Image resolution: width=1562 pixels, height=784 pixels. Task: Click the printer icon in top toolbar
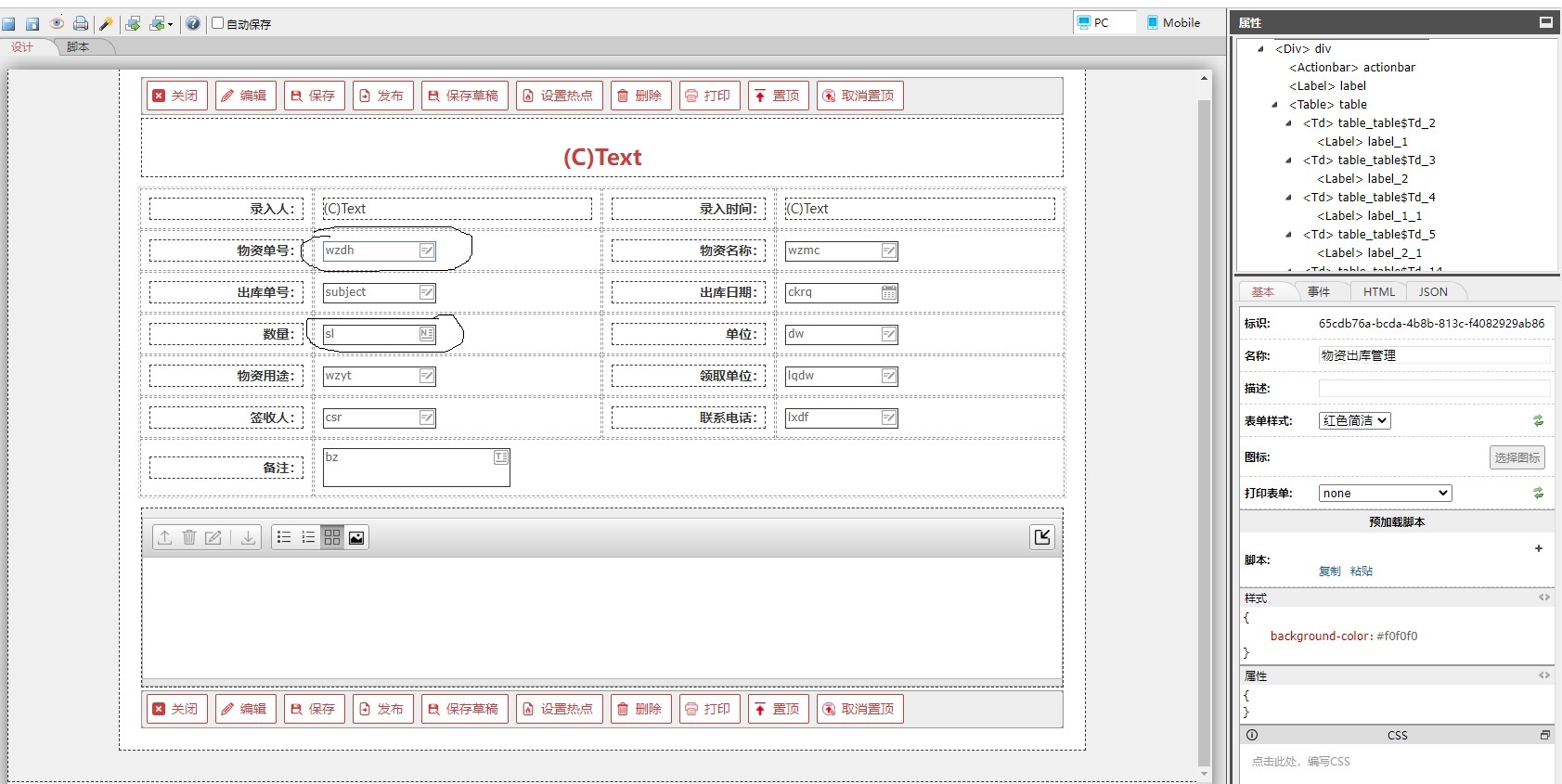[81, 23]
